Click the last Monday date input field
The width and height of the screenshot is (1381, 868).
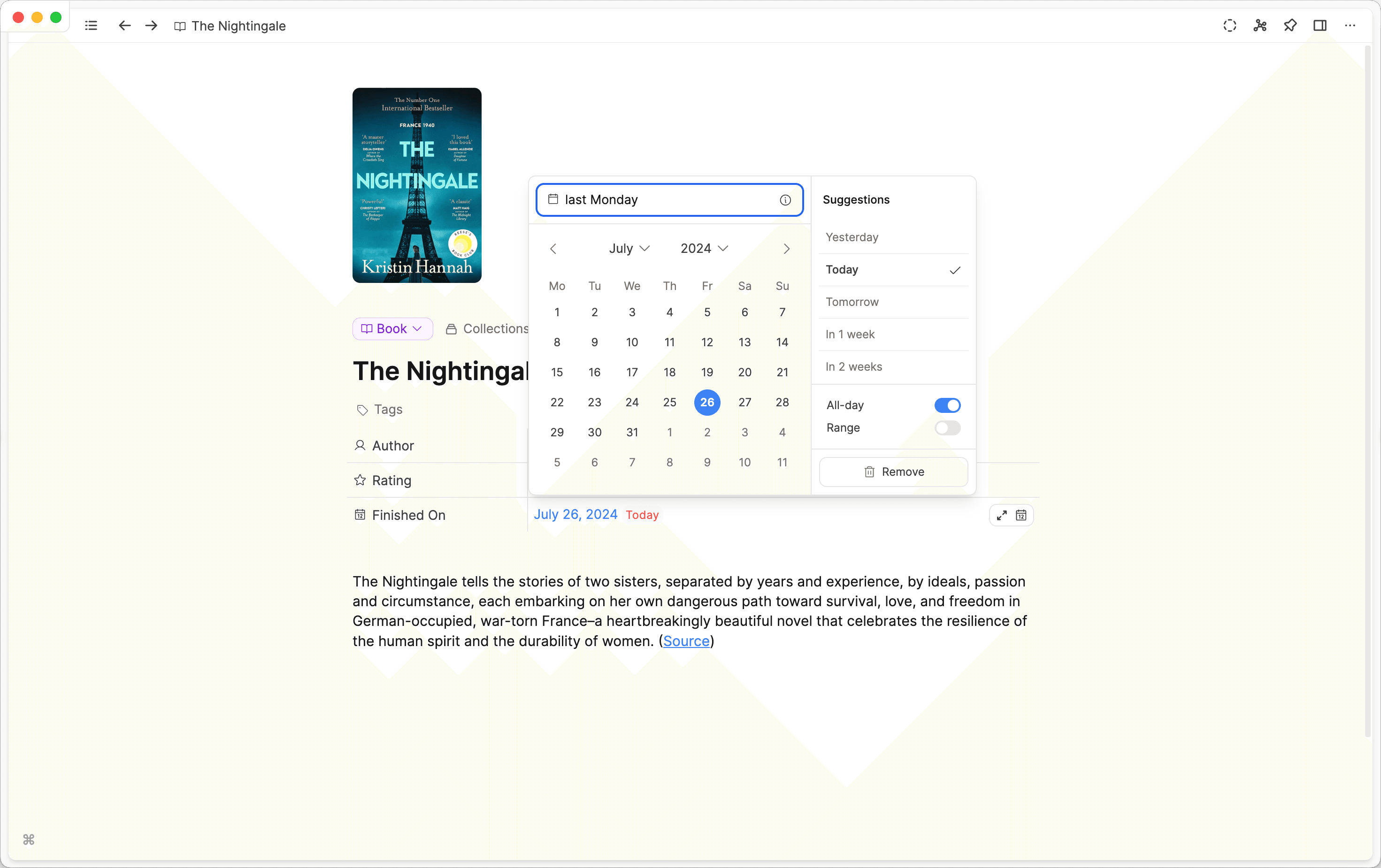point(669,199)
